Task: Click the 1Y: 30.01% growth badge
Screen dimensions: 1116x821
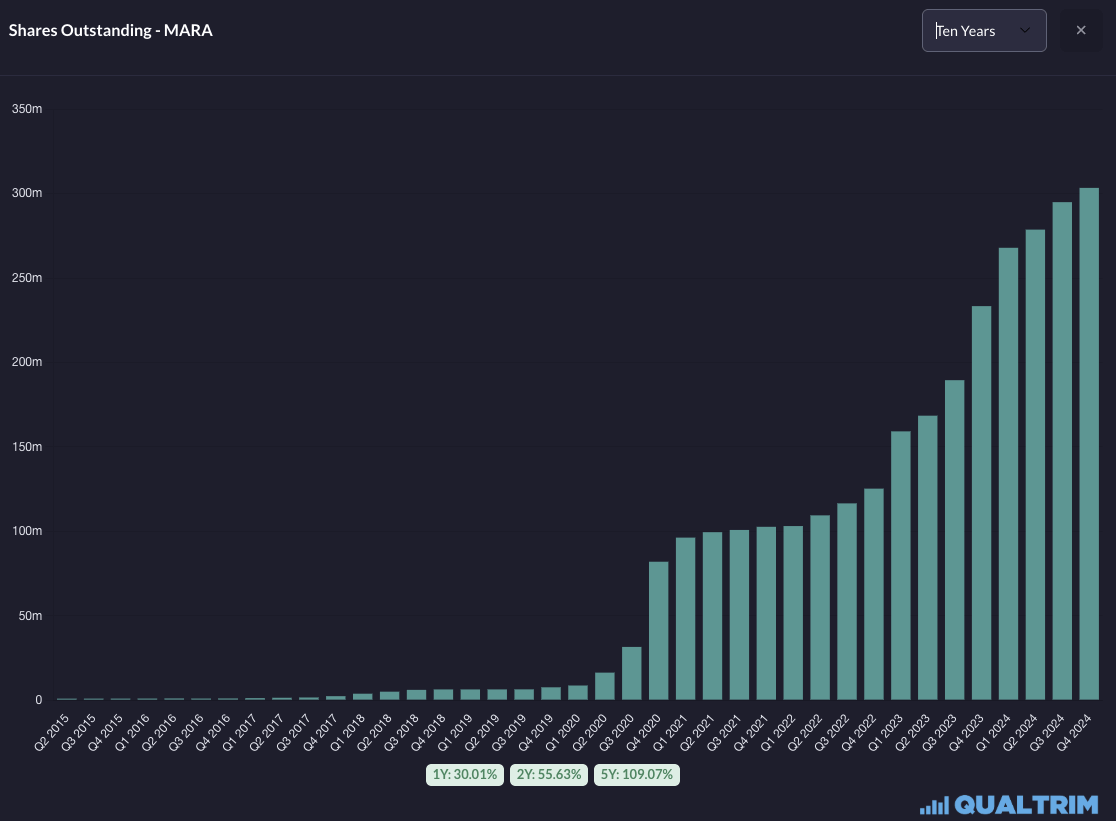Action: (x=463, y=774)
